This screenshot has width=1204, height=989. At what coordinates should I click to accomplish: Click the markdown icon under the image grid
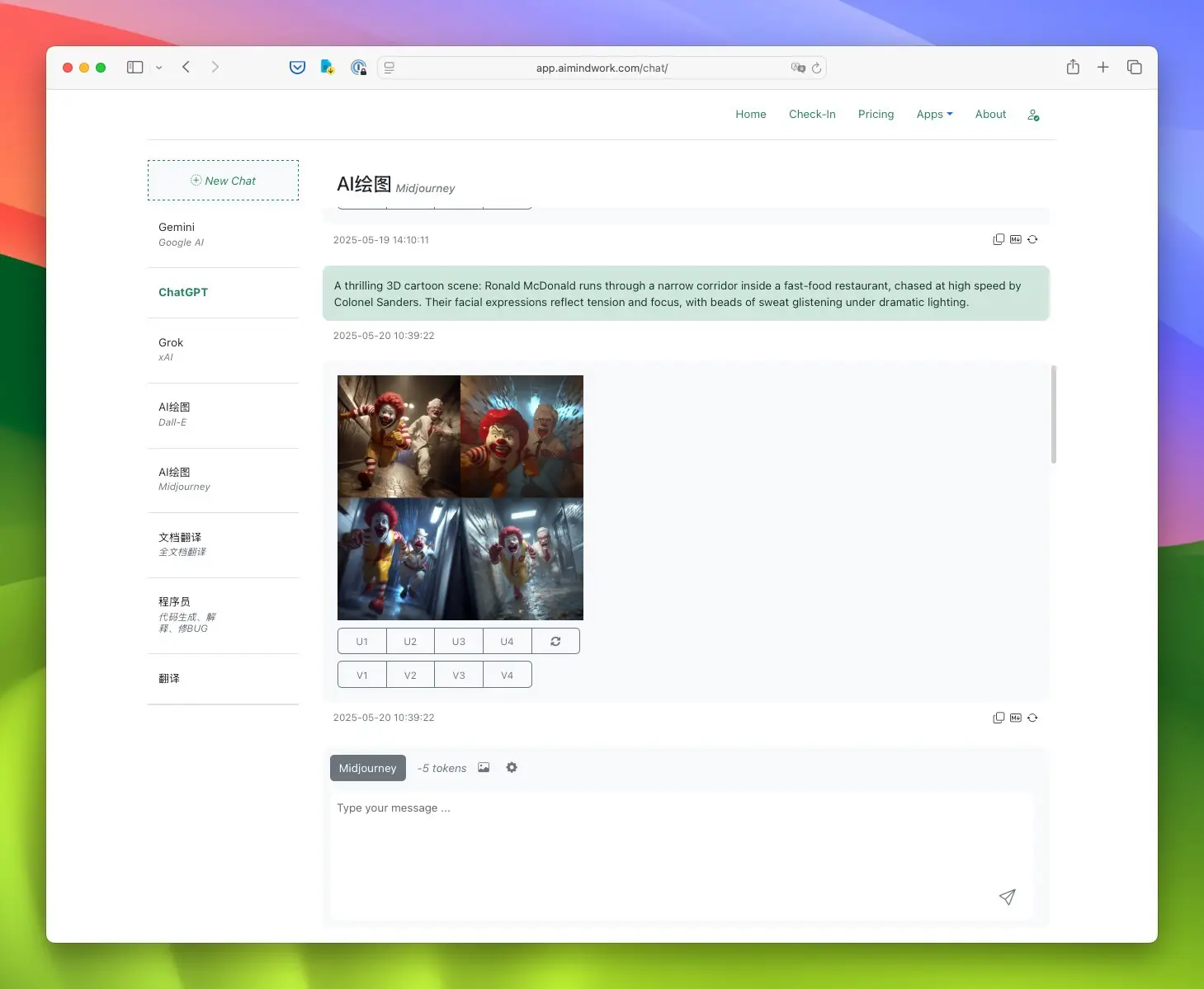click(x=1016, y=718)
